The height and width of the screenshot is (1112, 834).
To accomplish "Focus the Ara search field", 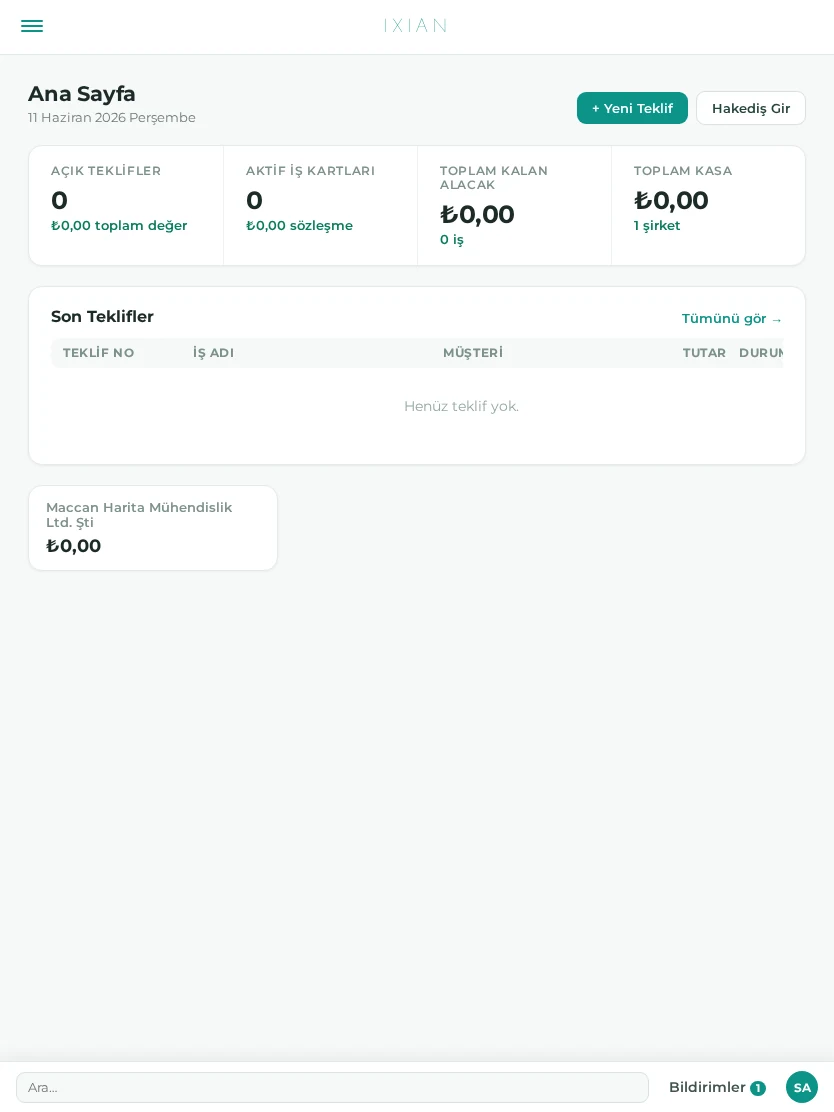I will [x=332, y=1087].
